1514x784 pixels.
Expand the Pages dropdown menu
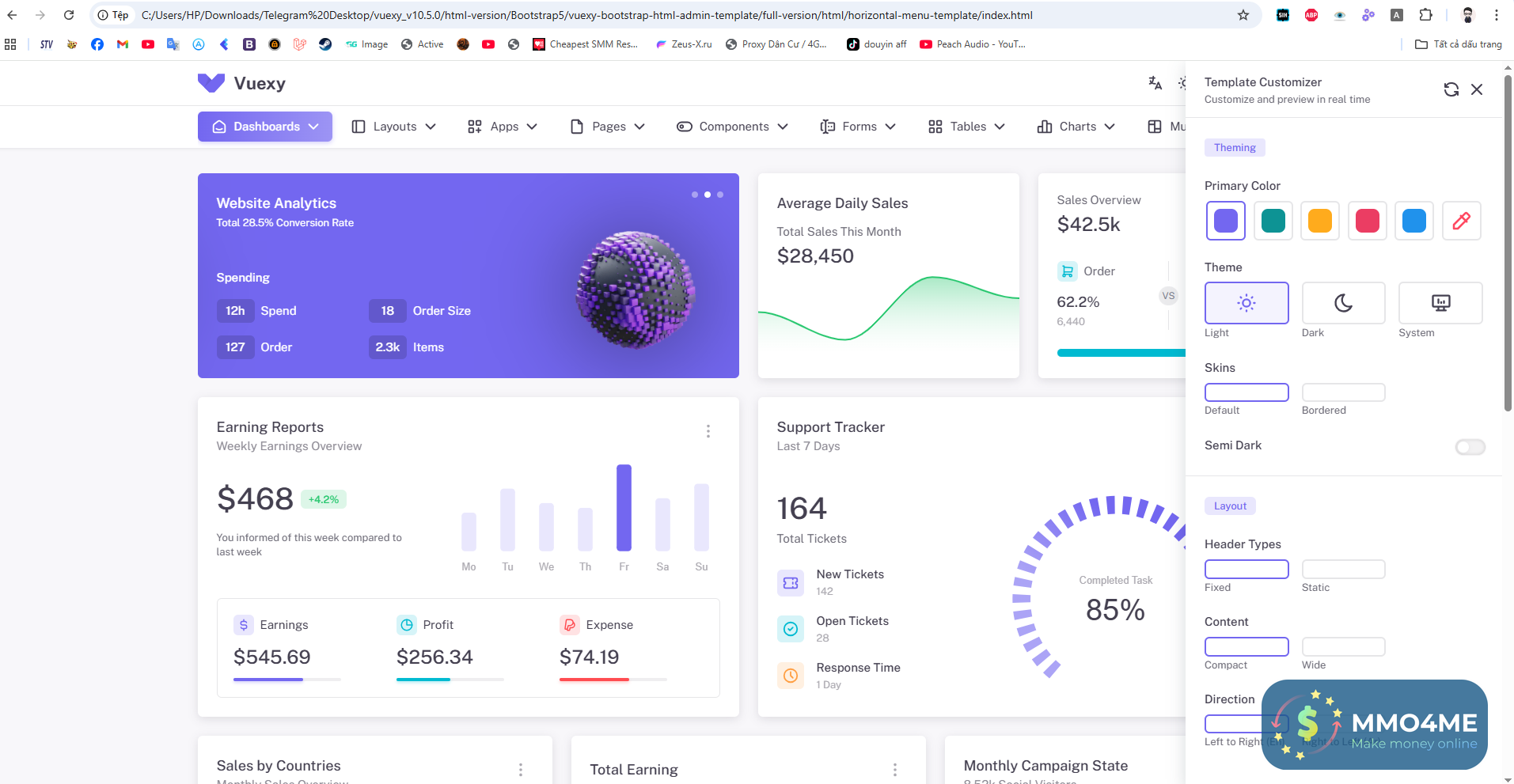point(608,127)
